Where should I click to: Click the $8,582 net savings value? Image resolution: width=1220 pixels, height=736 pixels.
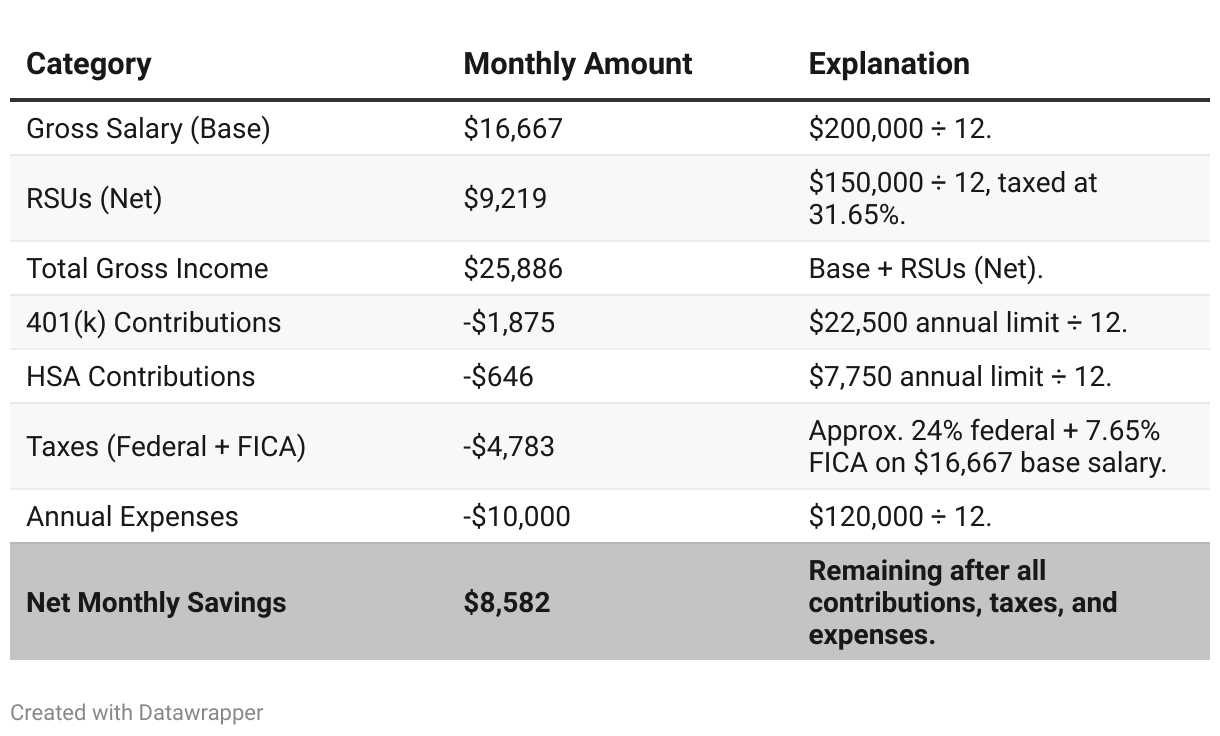coord(507,603)
